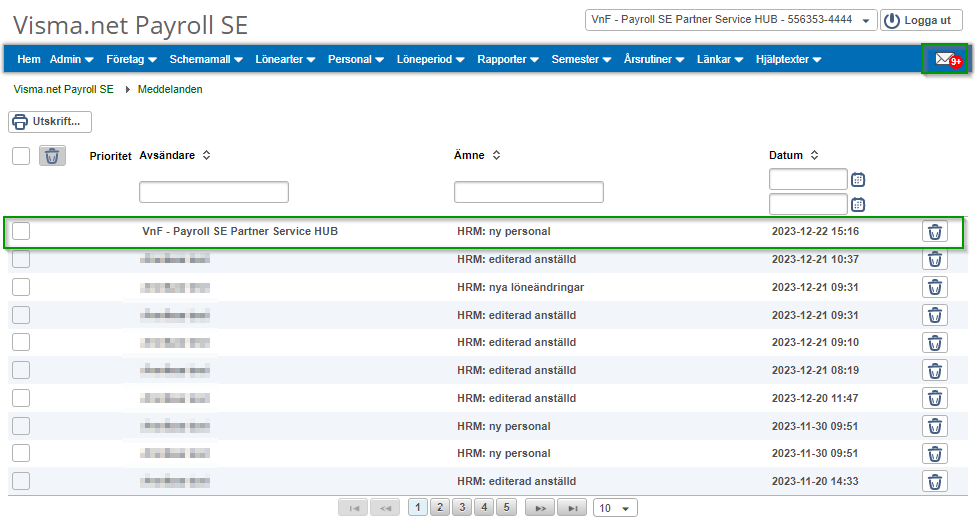Focus the Avsändare filter field
Screen dimensions: 975x531
(214, 192)
